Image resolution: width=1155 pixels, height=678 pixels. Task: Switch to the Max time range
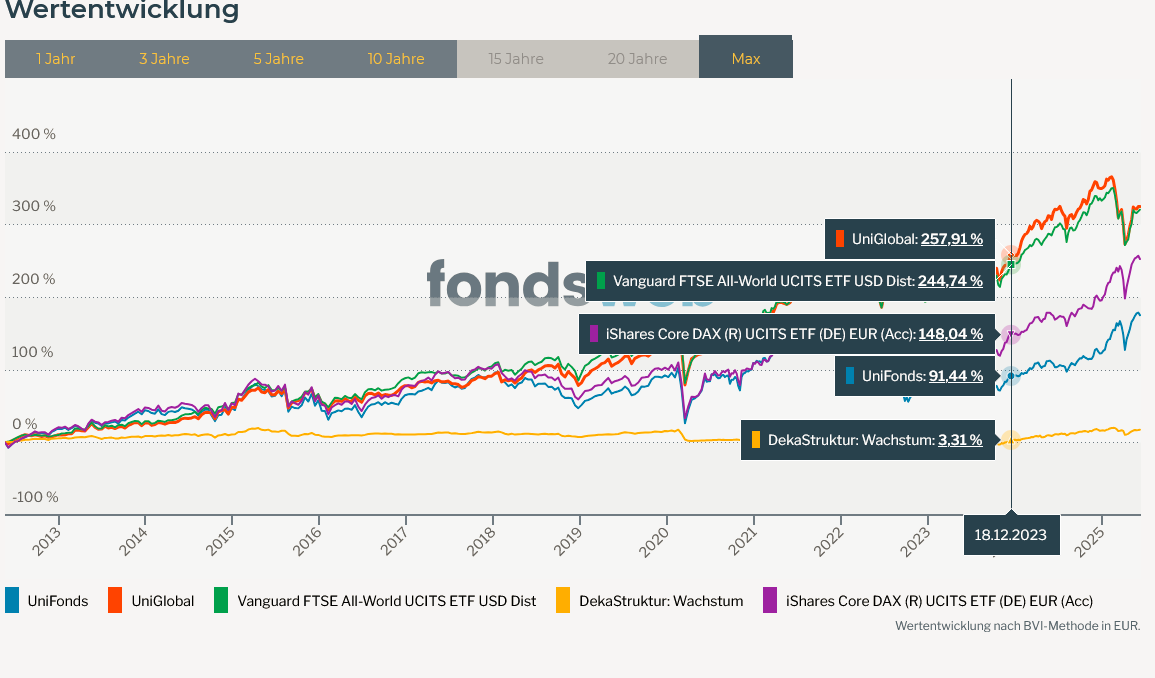click(746, 59)
